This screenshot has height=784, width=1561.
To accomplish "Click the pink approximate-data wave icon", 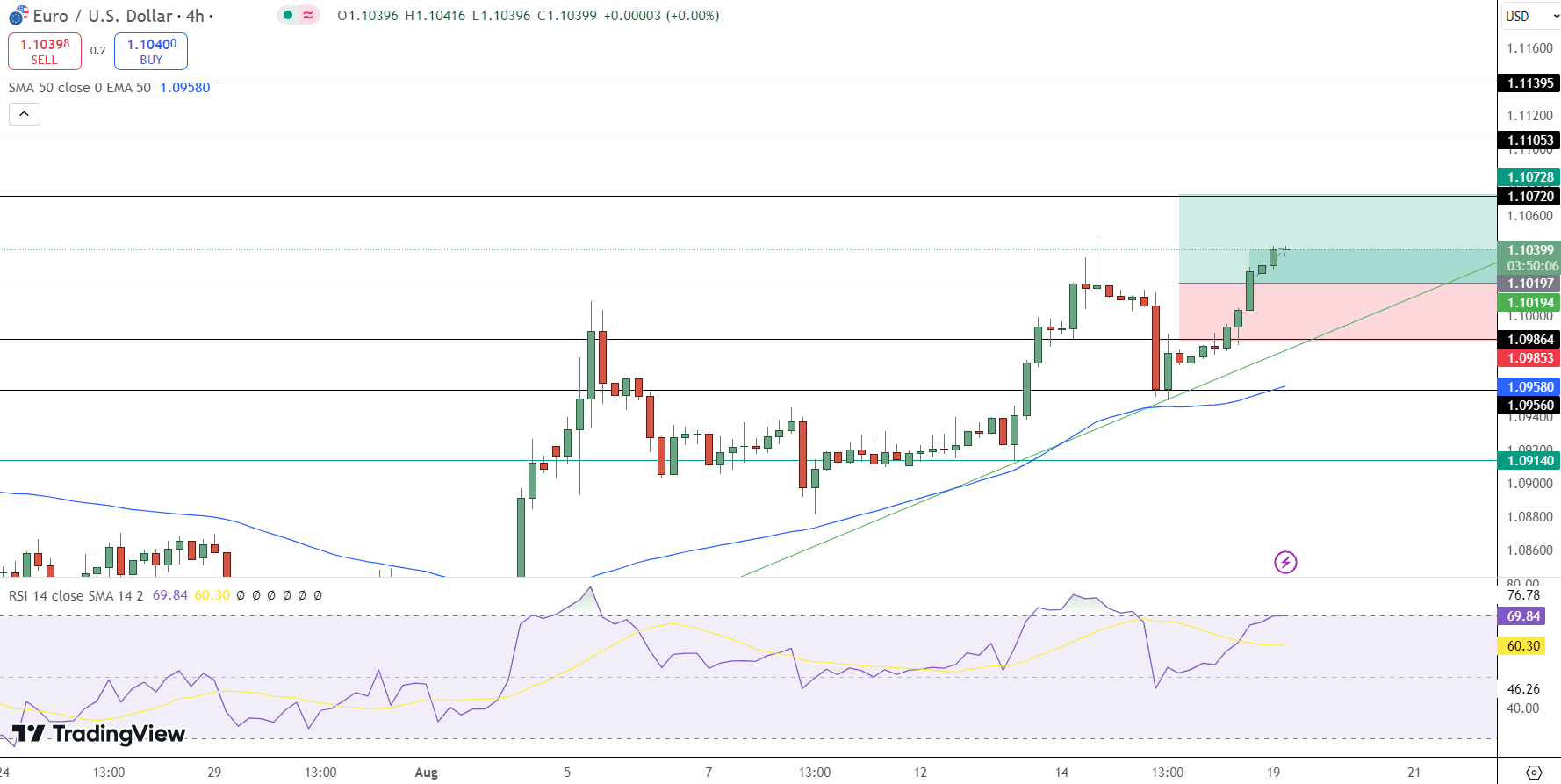I will (x=308, y=15).
